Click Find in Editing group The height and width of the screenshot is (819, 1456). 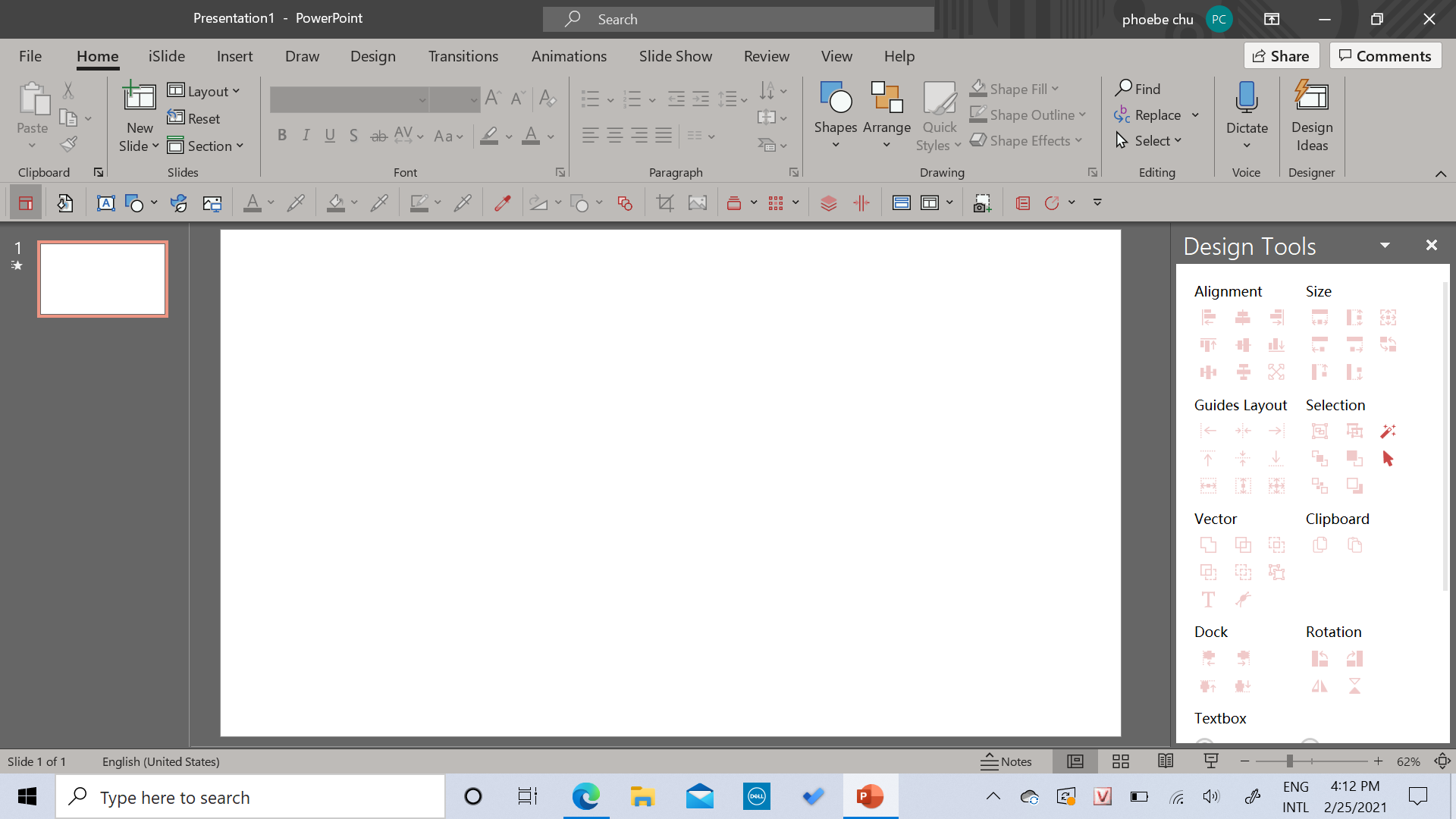click(x=1138, y=89)
